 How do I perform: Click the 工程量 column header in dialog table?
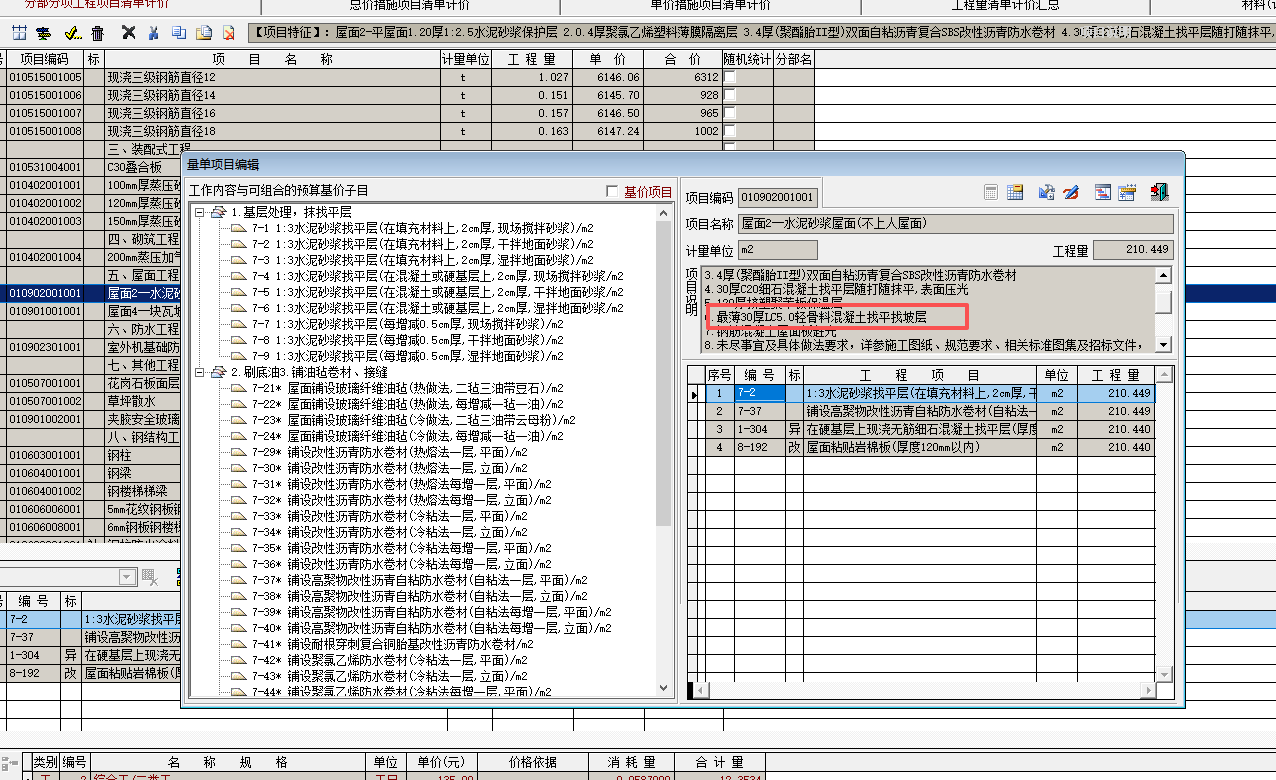[1115, 375]
